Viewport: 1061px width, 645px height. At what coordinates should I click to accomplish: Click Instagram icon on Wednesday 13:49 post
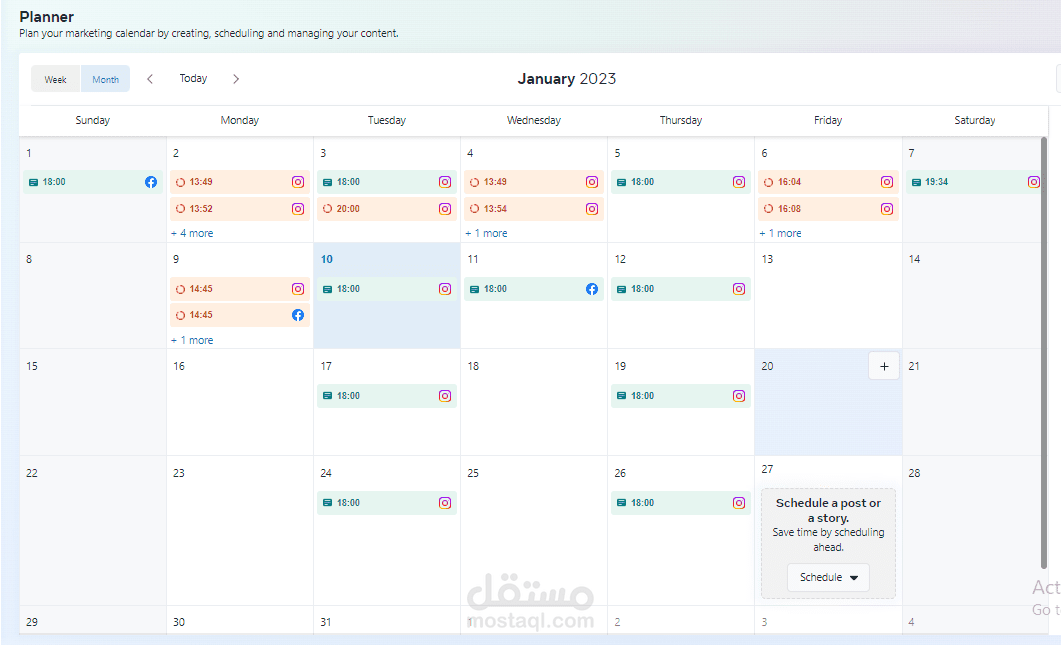pos(592,182)
